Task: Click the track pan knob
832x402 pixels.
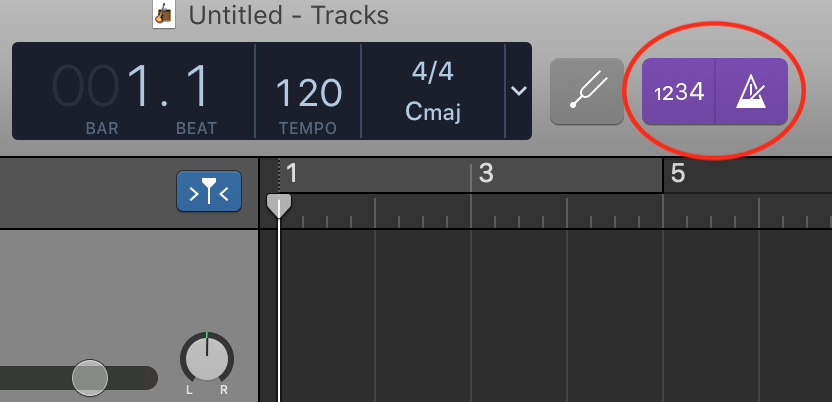Action: point(207,358)
